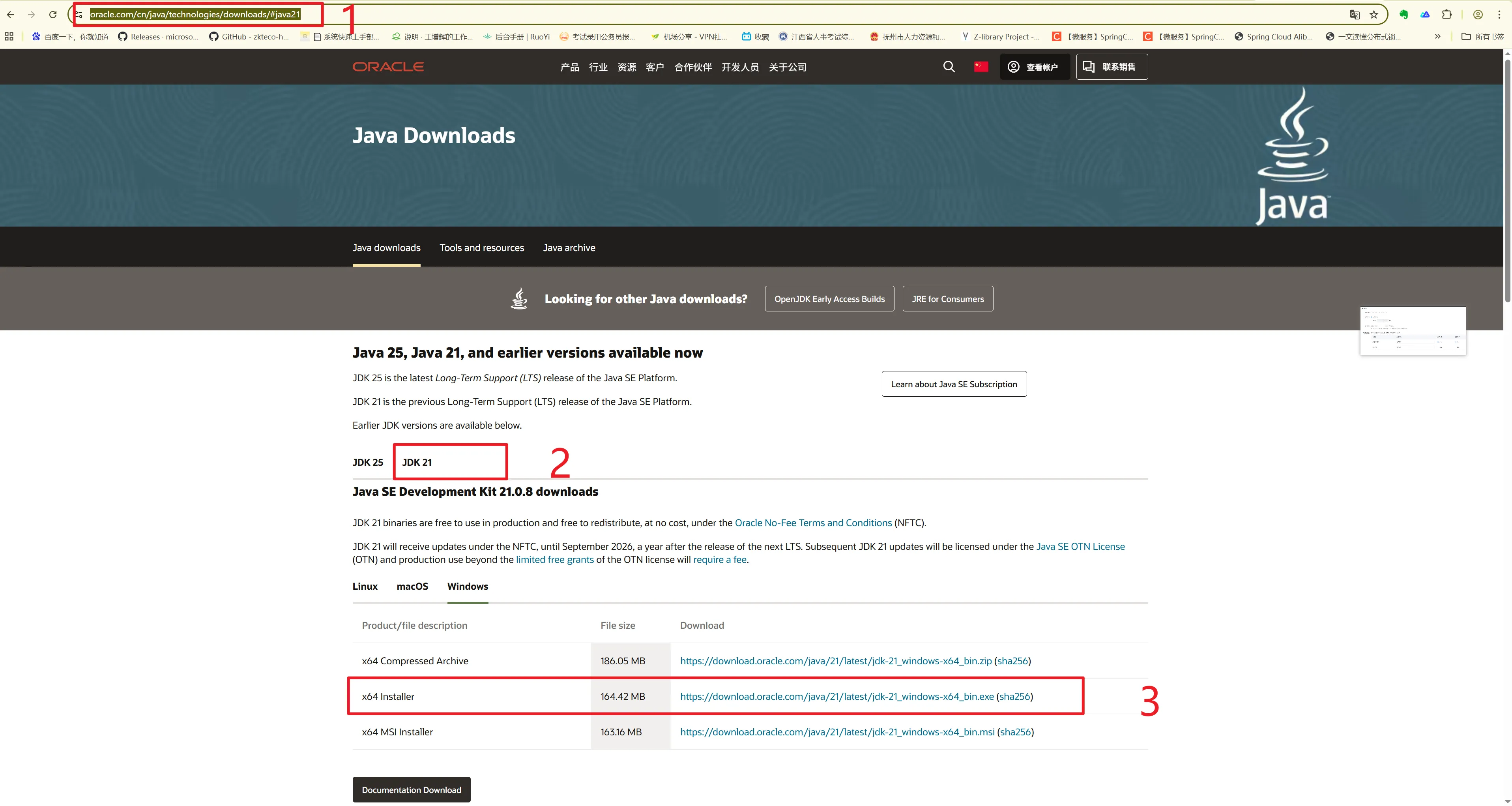The width and height of the screenshot is (1512, 806).
Task: Click the Oracle logo
Action: coord(388,67)
